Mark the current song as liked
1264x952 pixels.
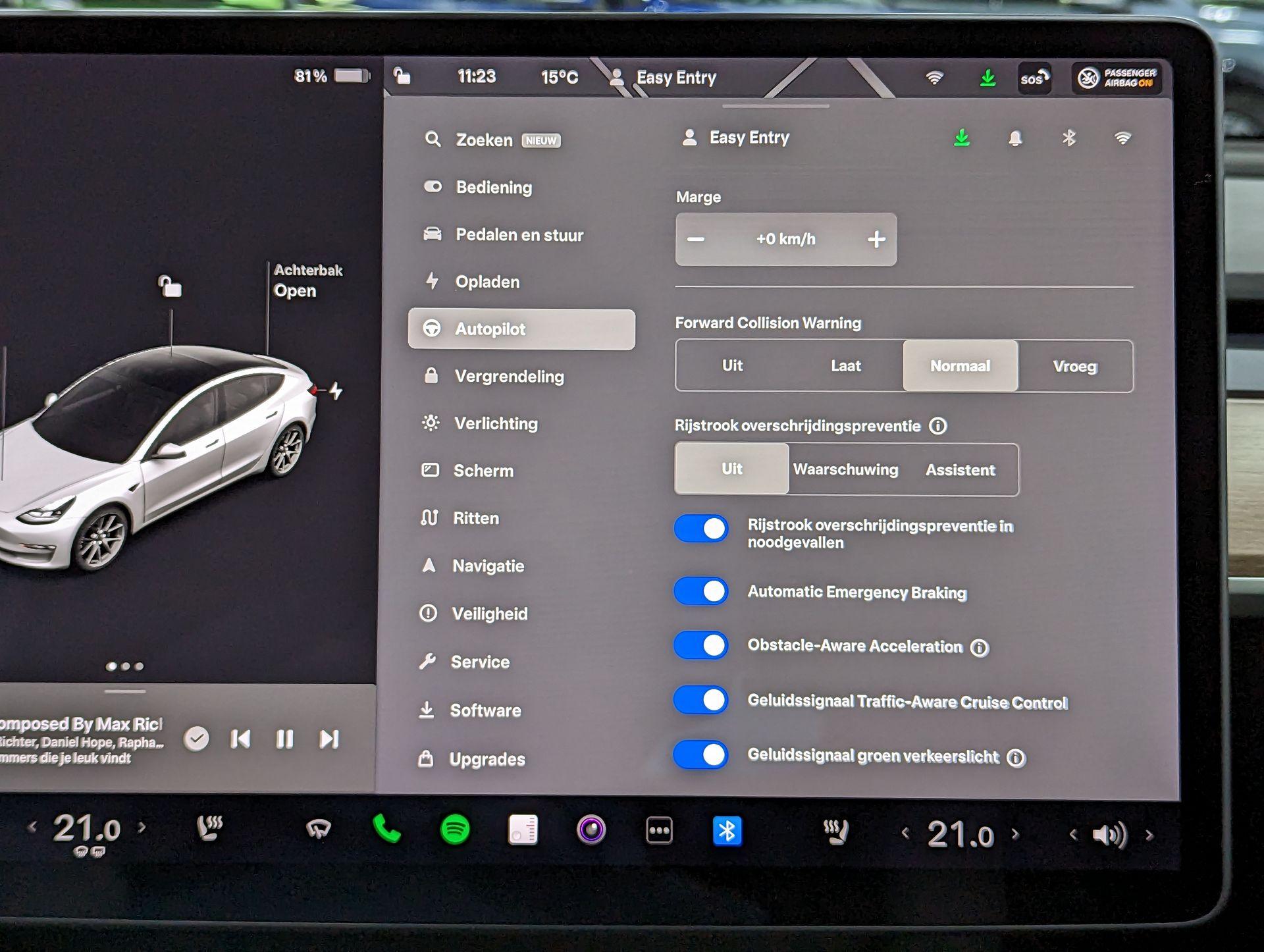click(x=196, y=739)
